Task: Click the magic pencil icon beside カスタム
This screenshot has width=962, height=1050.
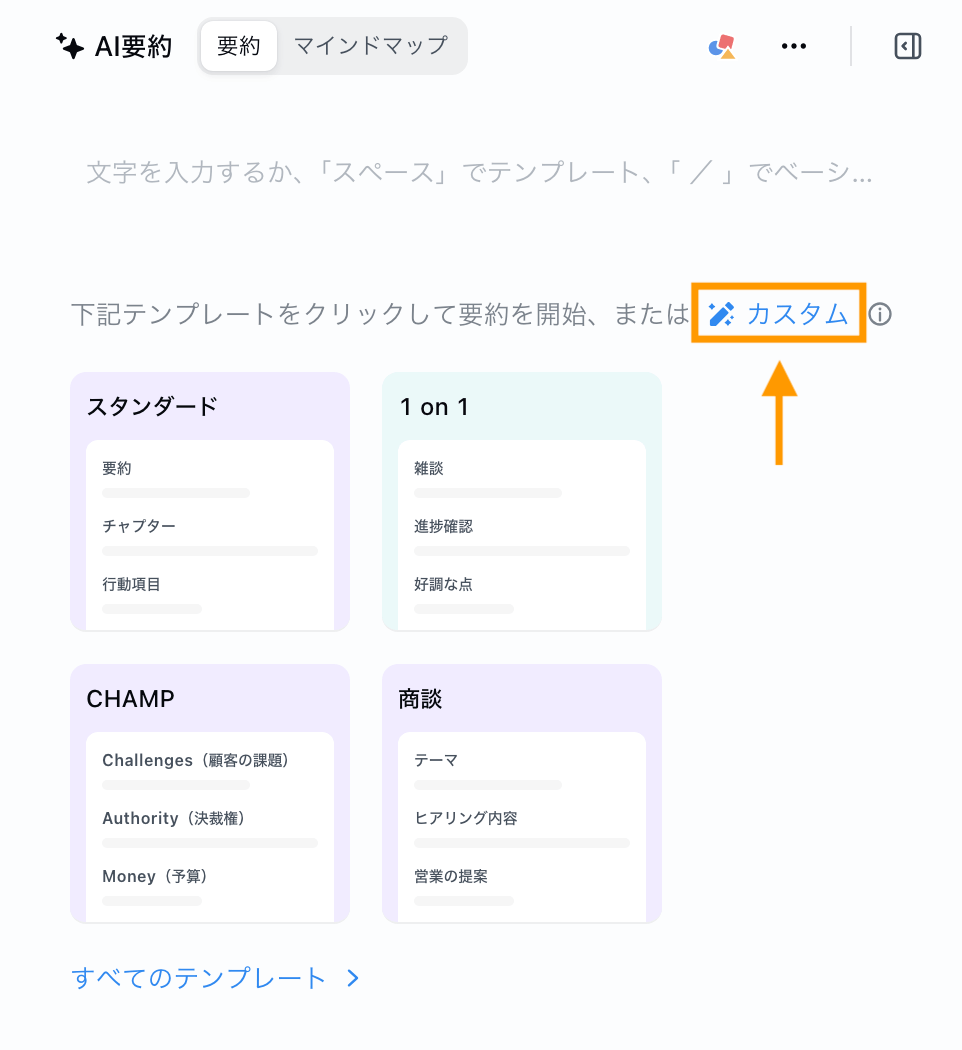Action: click(722, 314)
